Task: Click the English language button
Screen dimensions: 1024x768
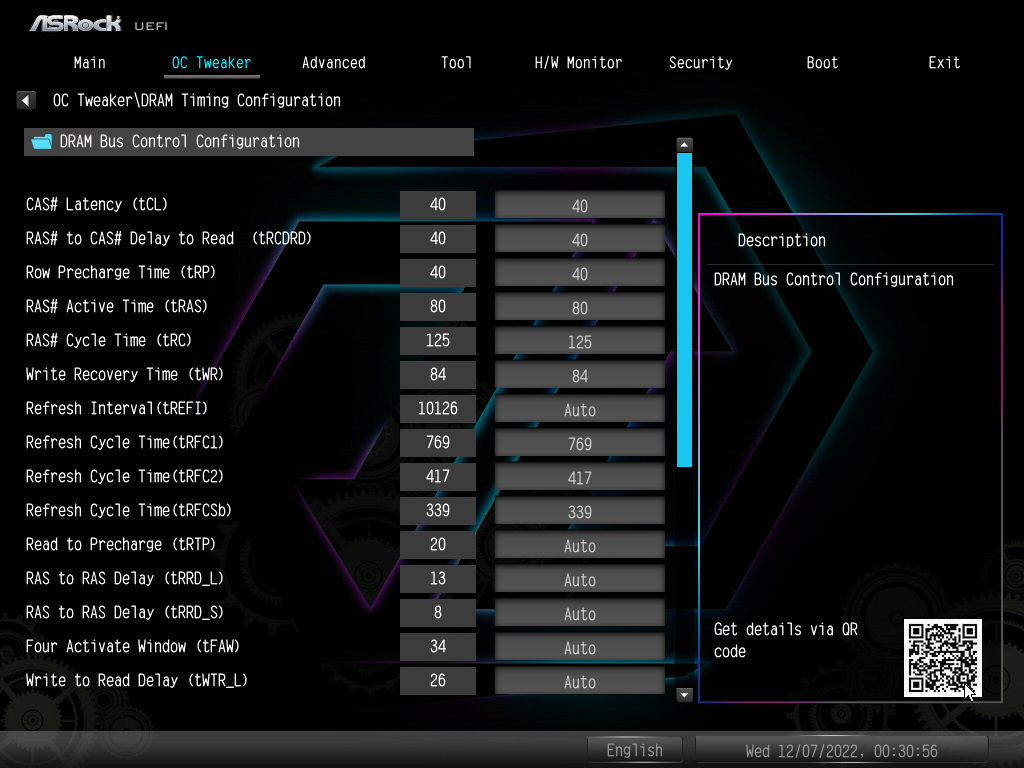Action: coord(634,750)
